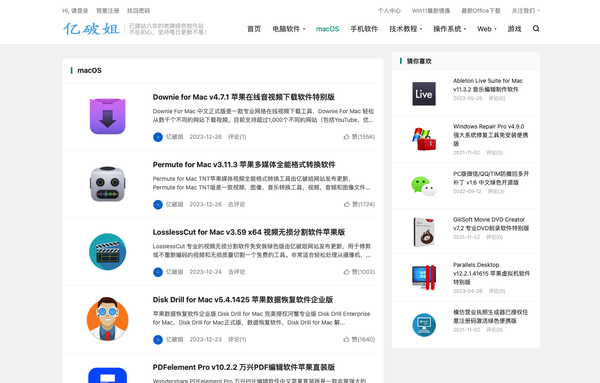Click author avatar on the LosslessCut post
600x383 pixels.
pyautogui.click(x=158, y=272)
